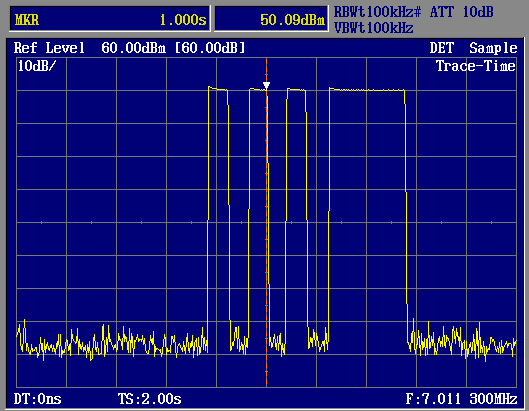
Task: Click the F:7.011 300MHz frequency readout
Action: (461, 399)
